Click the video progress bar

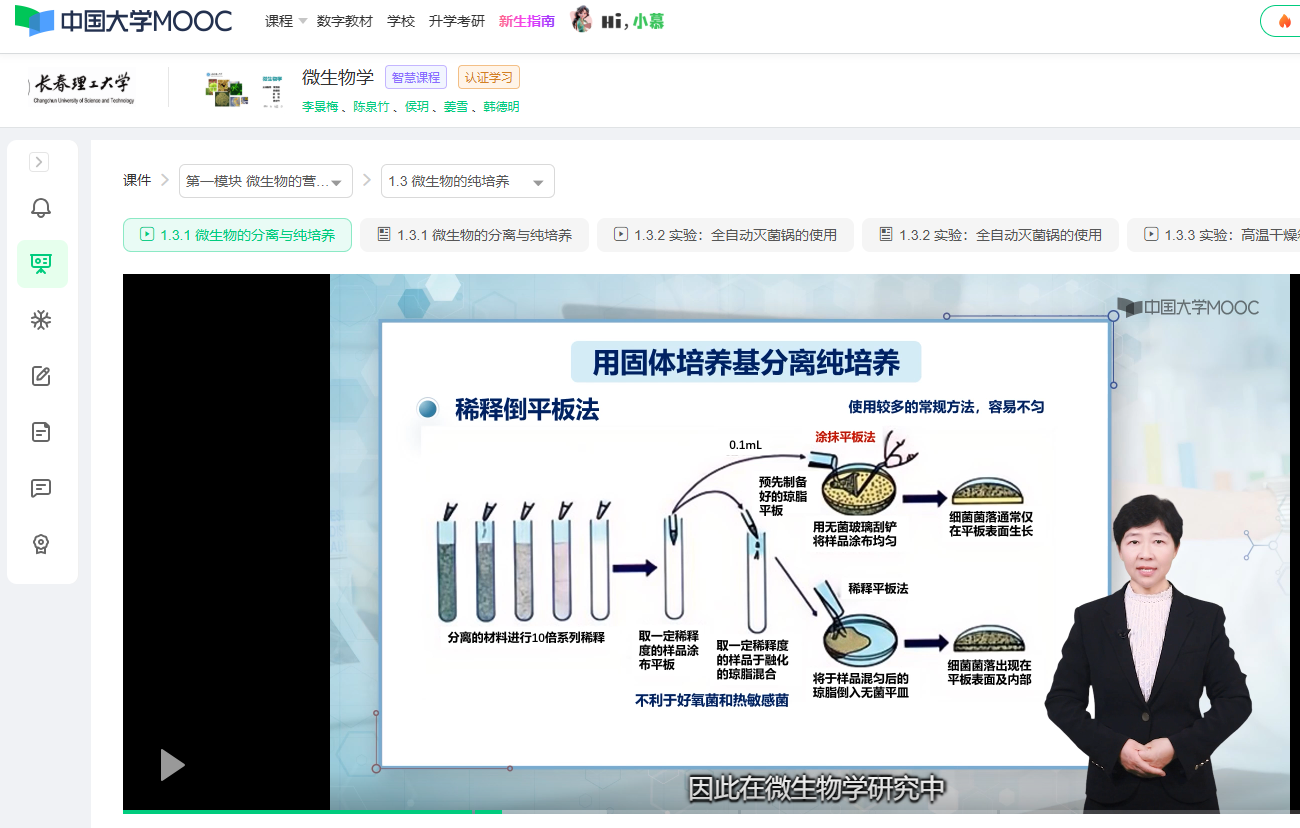pos(700,811)
